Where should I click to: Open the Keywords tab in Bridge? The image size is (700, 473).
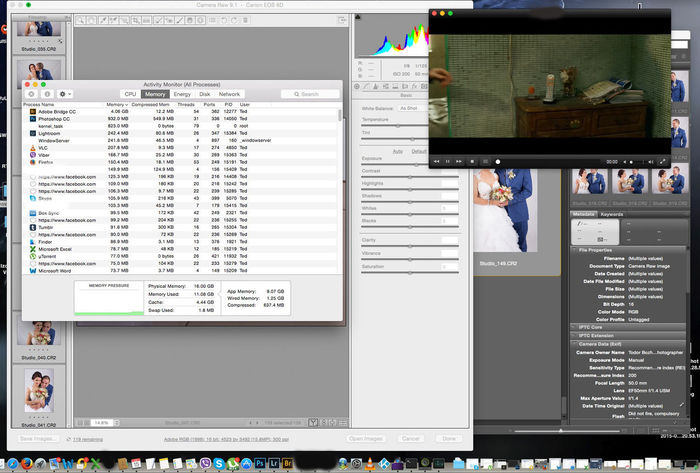tap(611, 214)
